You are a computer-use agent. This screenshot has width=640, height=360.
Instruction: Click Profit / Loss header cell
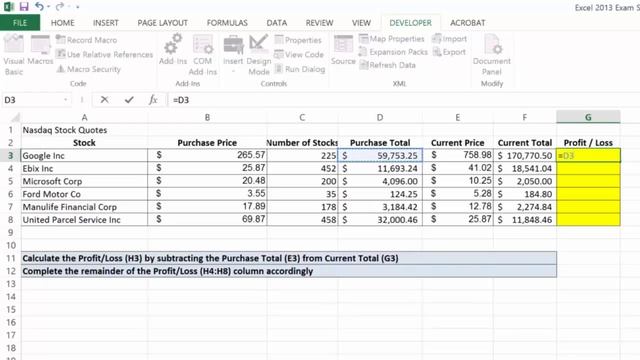click(588, 143)
